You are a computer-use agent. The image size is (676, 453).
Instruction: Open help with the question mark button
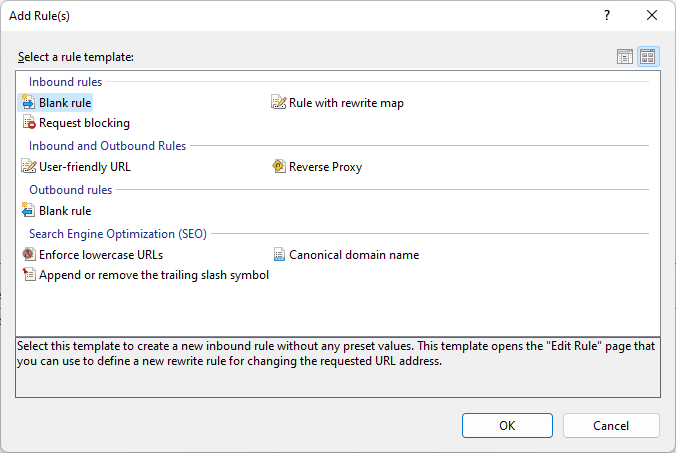pyautogui.click(x=607, y=15)
